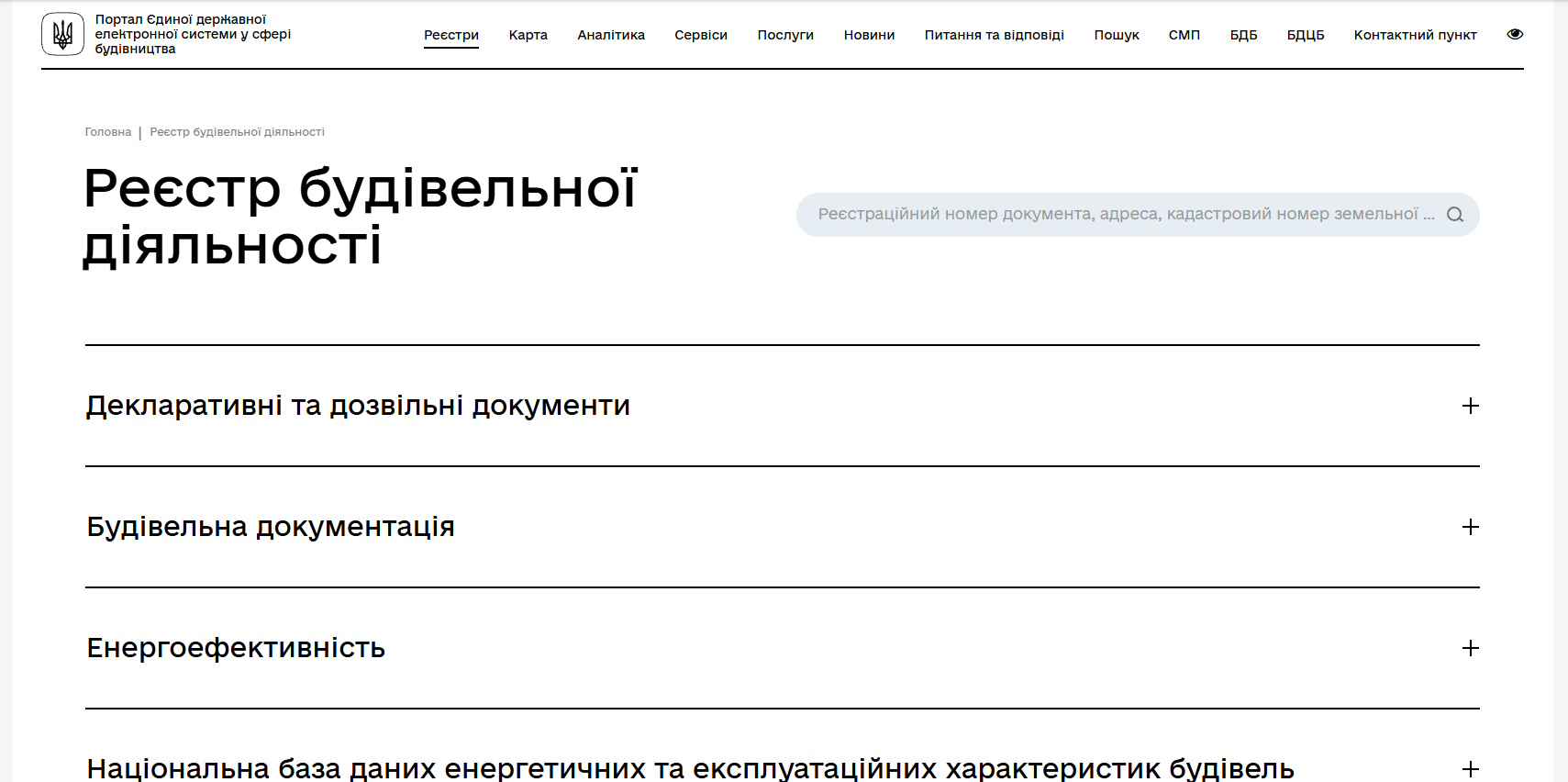Open the Карта menu item
This screenshot has height=782, width=1568.
[528, 35]
